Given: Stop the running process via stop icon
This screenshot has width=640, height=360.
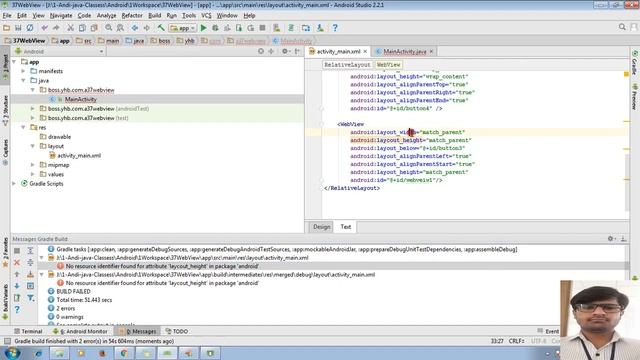Looking at the screenshot, I should (262, 28).
